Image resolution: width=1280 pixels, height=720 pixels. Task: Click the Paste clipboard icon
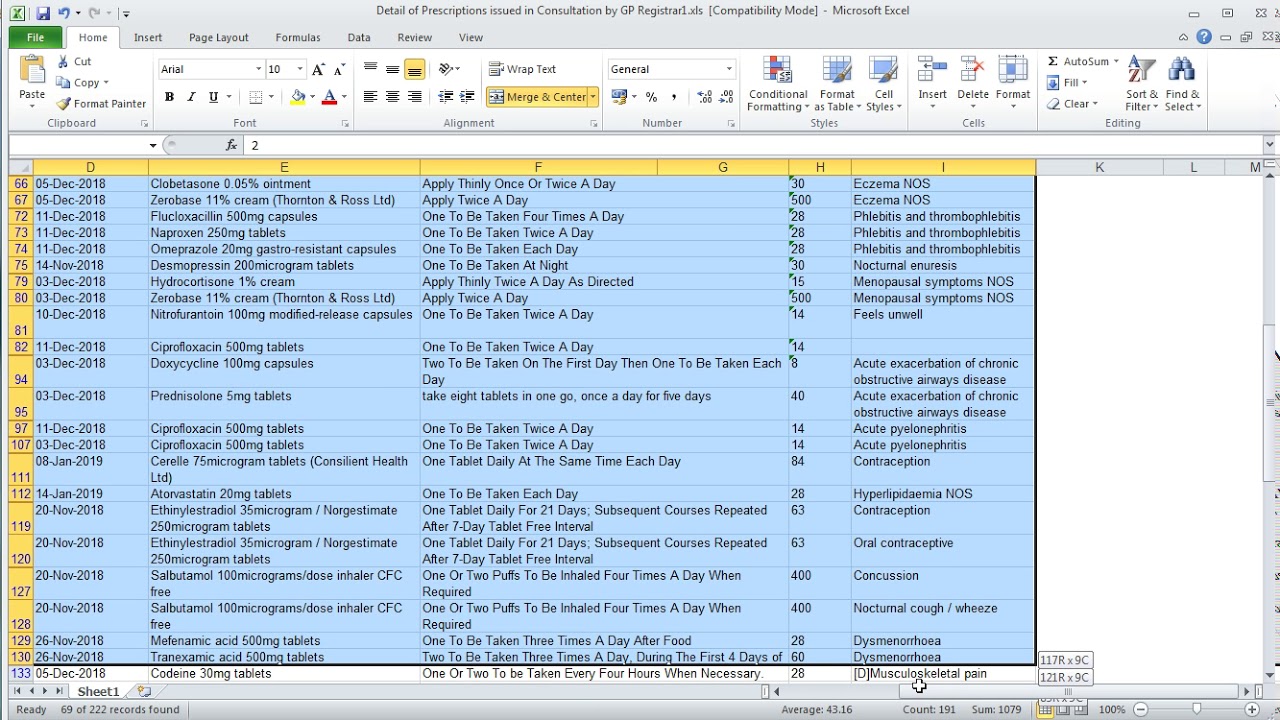32,71
